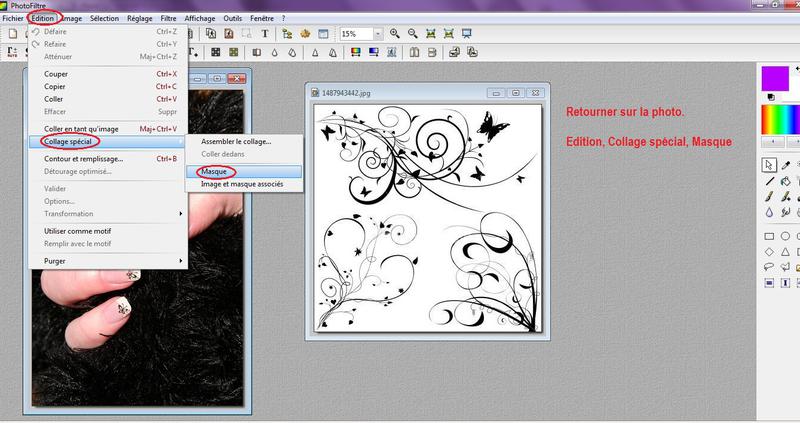Pick the Ellipse selection shape
The width and height of the screenshot is (800, 423).
787,235
